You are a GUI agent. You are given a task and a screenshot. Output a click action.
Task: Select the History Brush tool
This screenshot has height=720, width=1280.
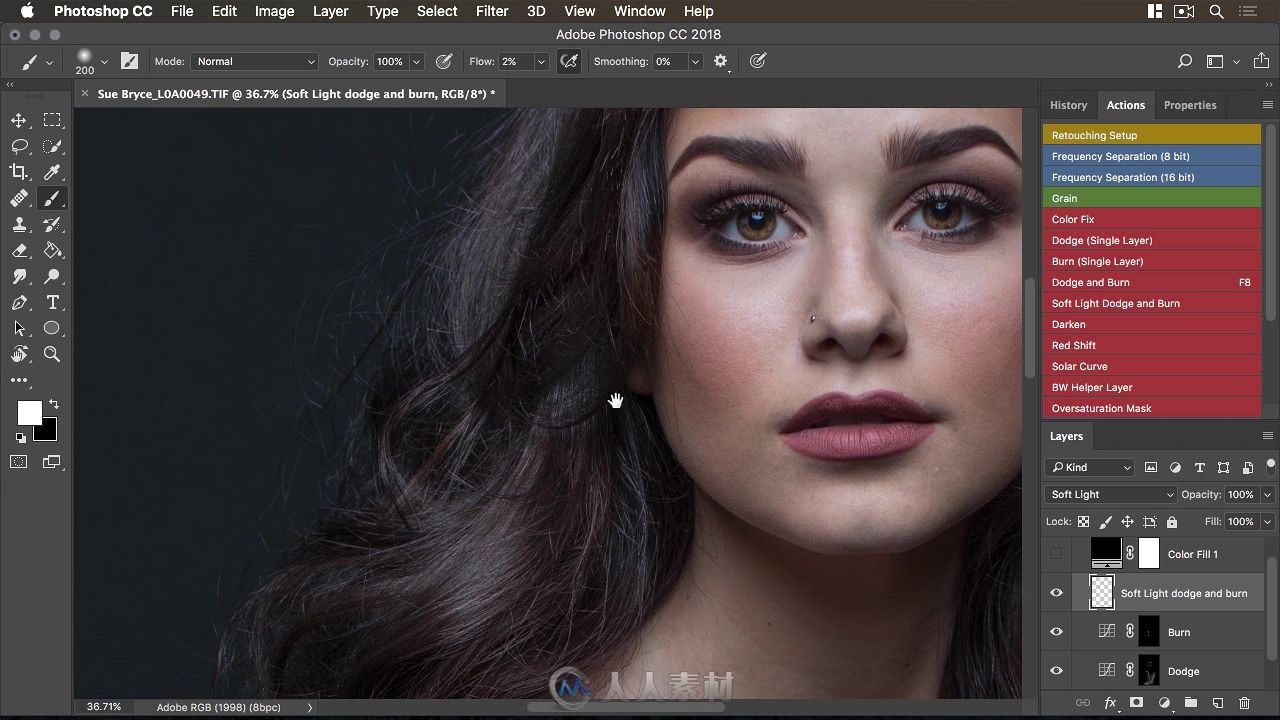[52, 224]
